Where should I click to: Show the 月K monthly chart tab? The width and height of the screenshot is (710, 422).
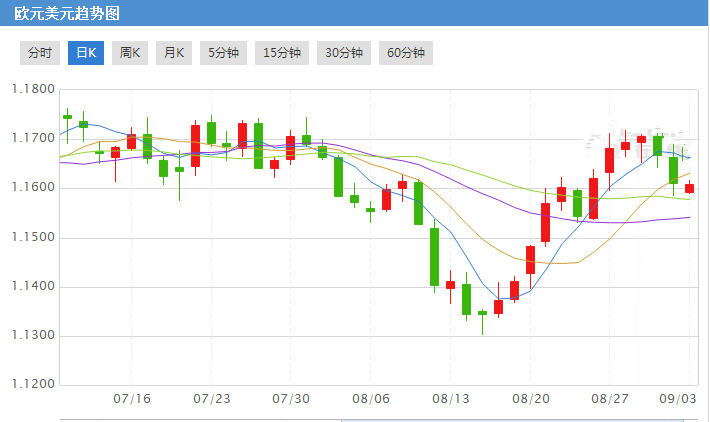coord(174,53)
